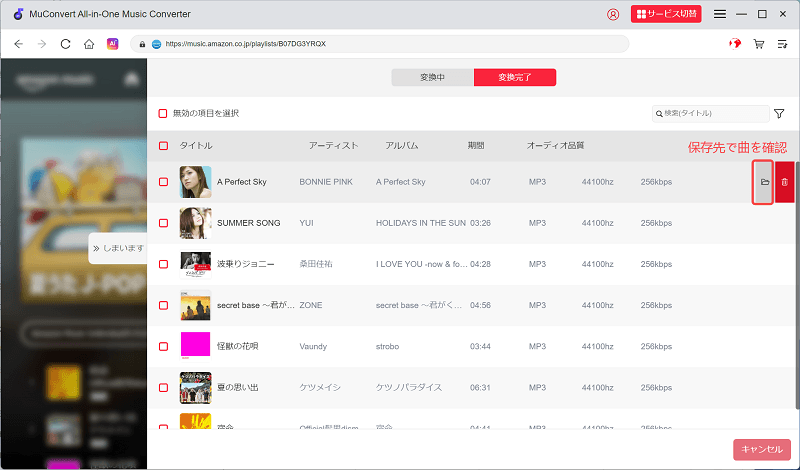
Task: Click the サービス切替 button
Action: click(666, 14)
